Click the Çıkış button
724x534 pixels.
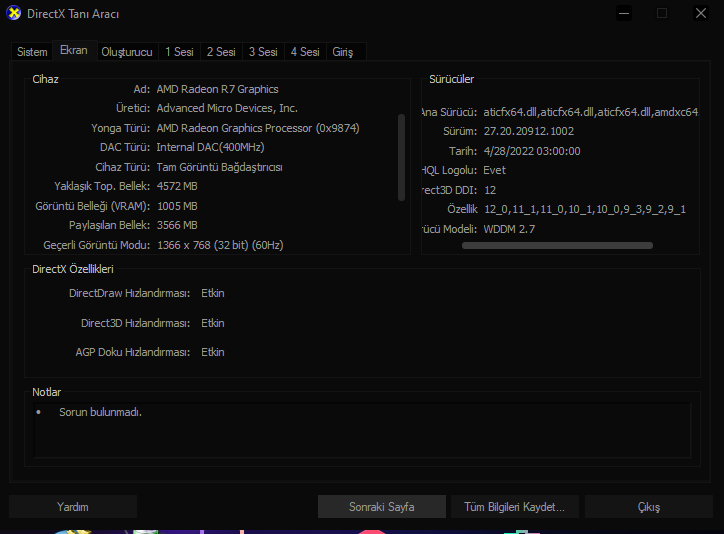tap(649, 507)
